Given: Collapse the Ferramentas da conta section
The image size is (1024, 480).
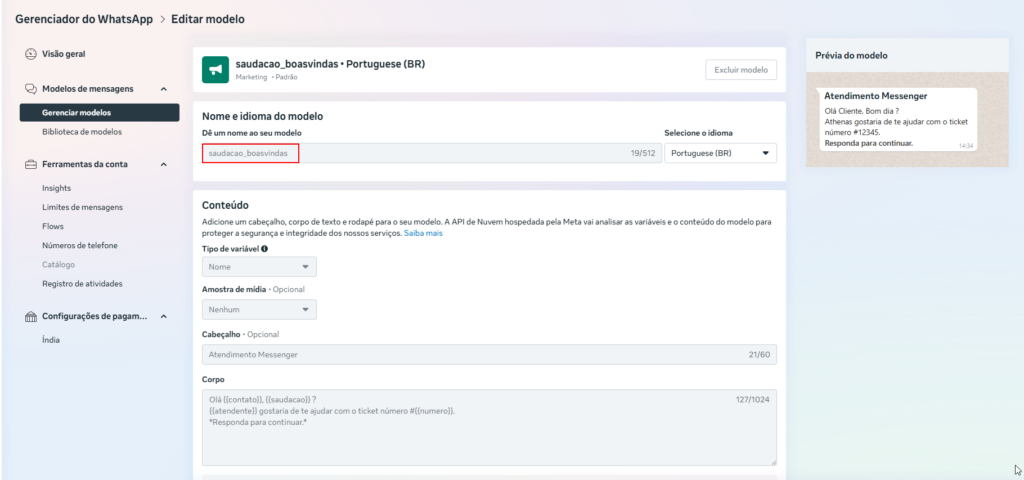Looking at the screenshot, I should 163,164.
